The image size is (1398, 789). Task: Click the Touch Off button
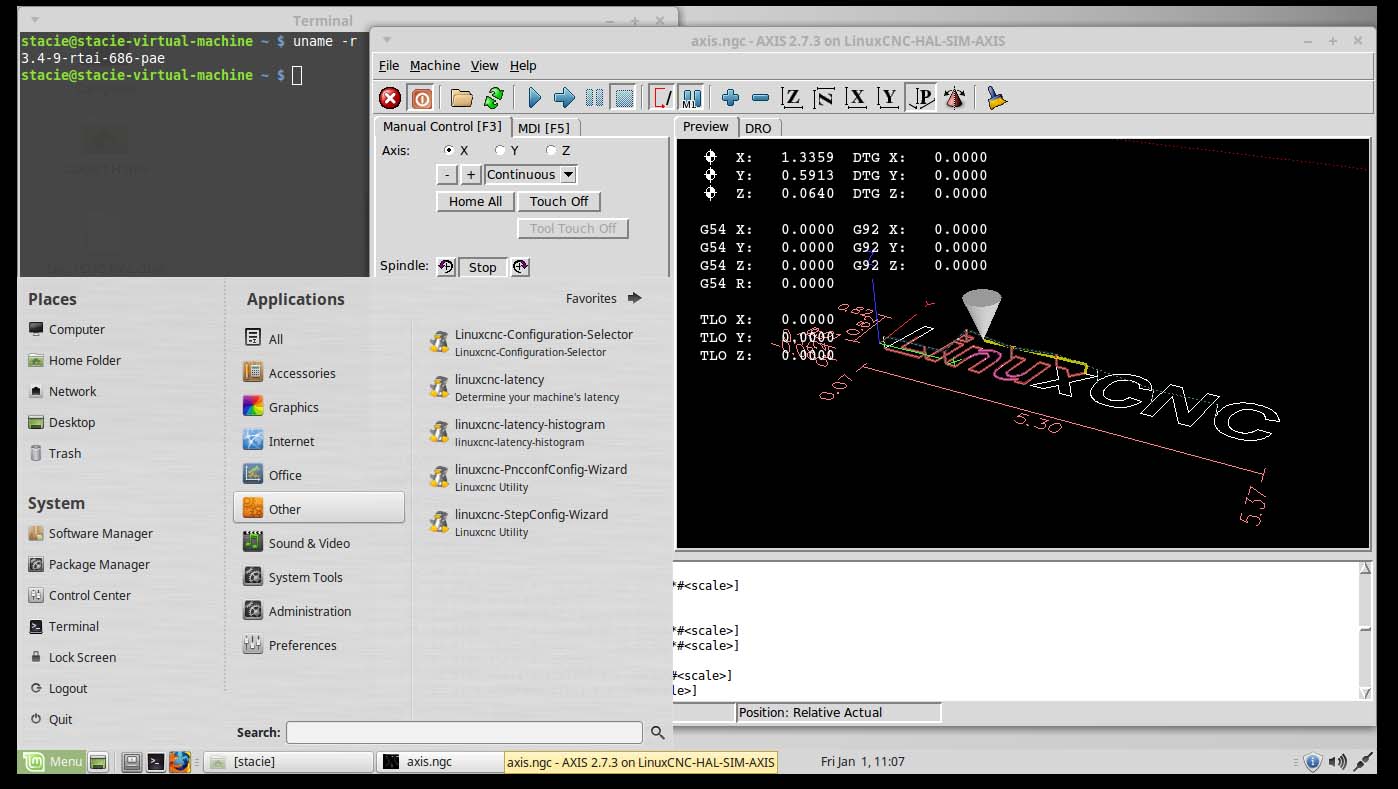559,202
